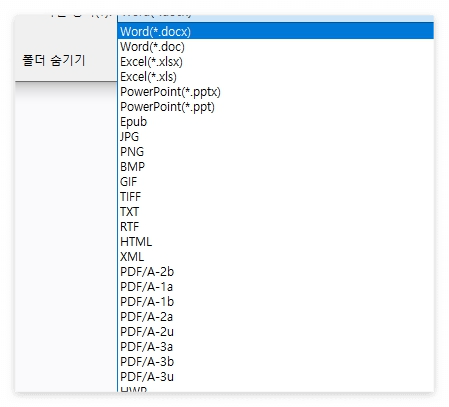Choose the Word(*.doc) format option

(x=276, y=47)
